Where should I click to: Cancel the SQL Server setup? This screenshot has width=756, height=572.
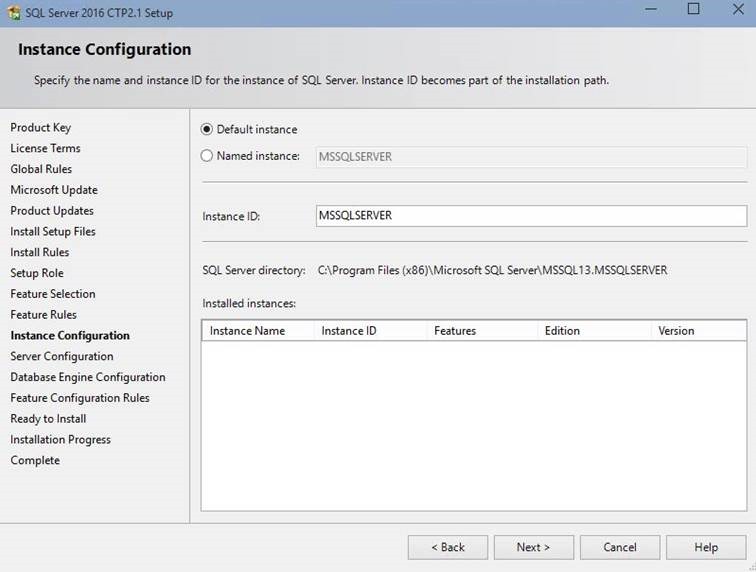coord(620,547)
